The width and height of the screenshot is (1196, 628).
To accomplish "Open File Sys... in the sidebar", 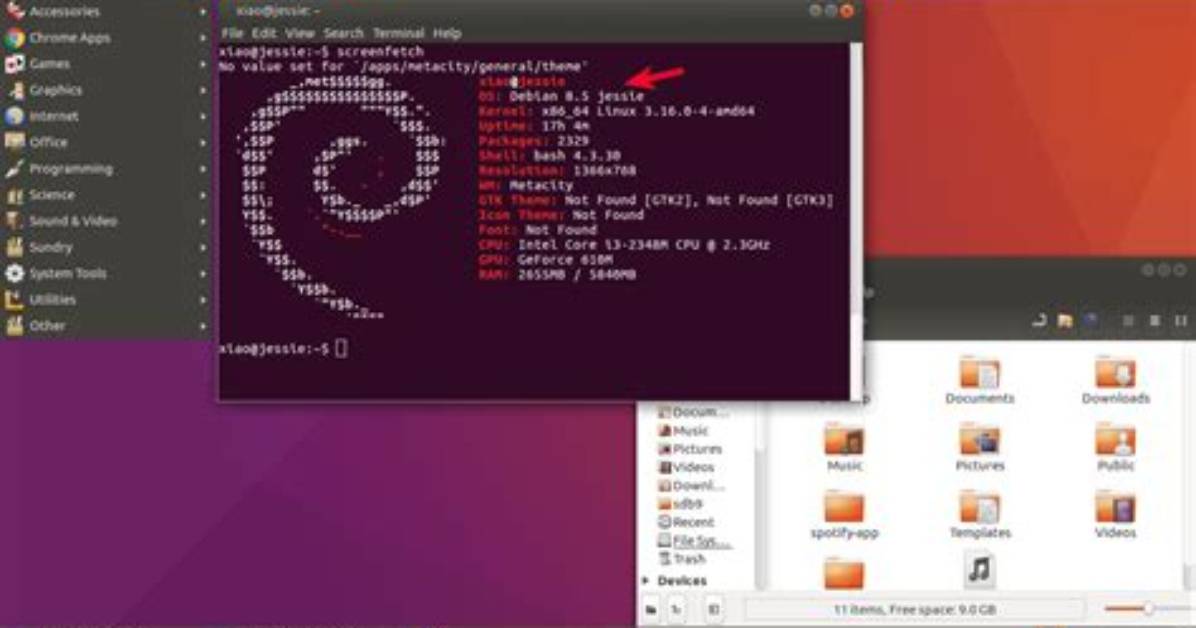I will [x=696, y=540].
